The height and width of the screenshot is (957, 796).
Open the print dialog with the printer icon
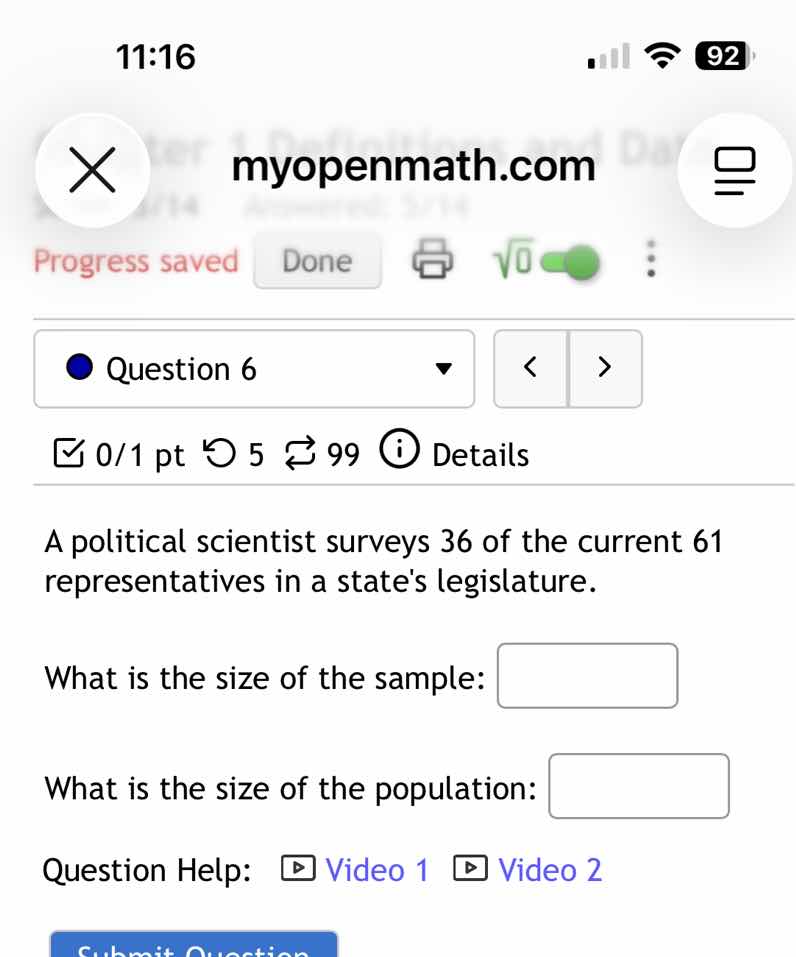click(x=432, y=260)
